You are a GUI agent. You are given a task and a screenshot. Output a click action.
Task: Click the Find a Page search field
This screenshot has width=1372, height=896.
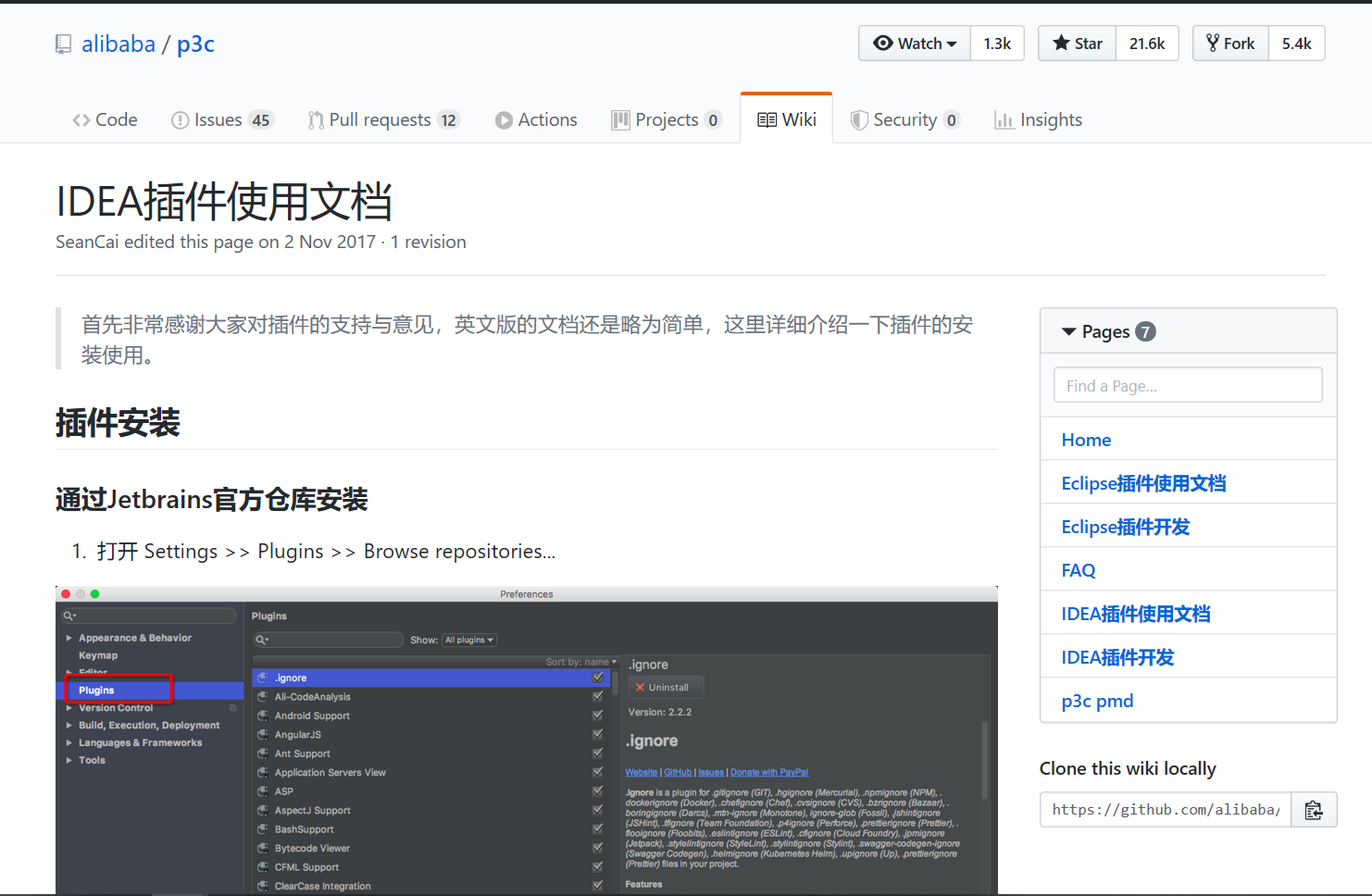pos(1188,385)
